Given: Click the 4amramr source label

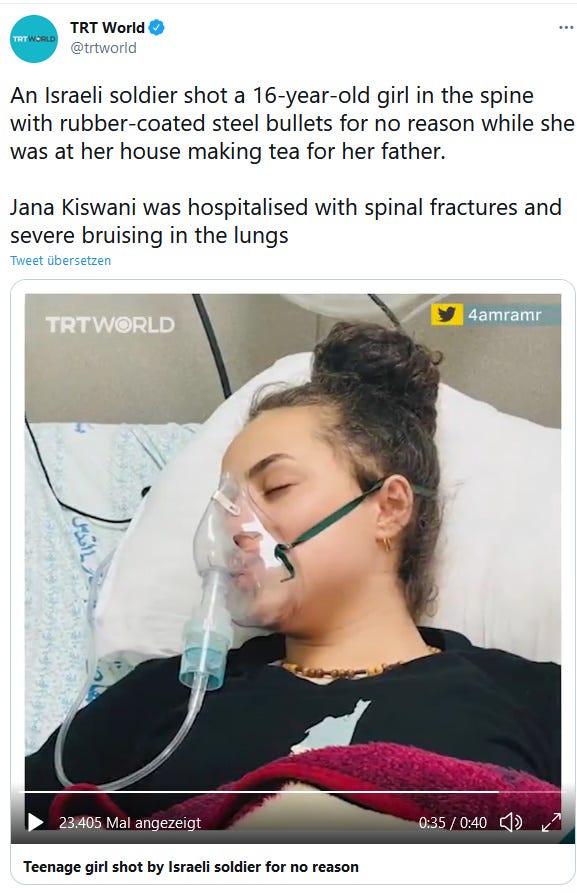Looking at the screenshot, I should click(x=505, y=314).
